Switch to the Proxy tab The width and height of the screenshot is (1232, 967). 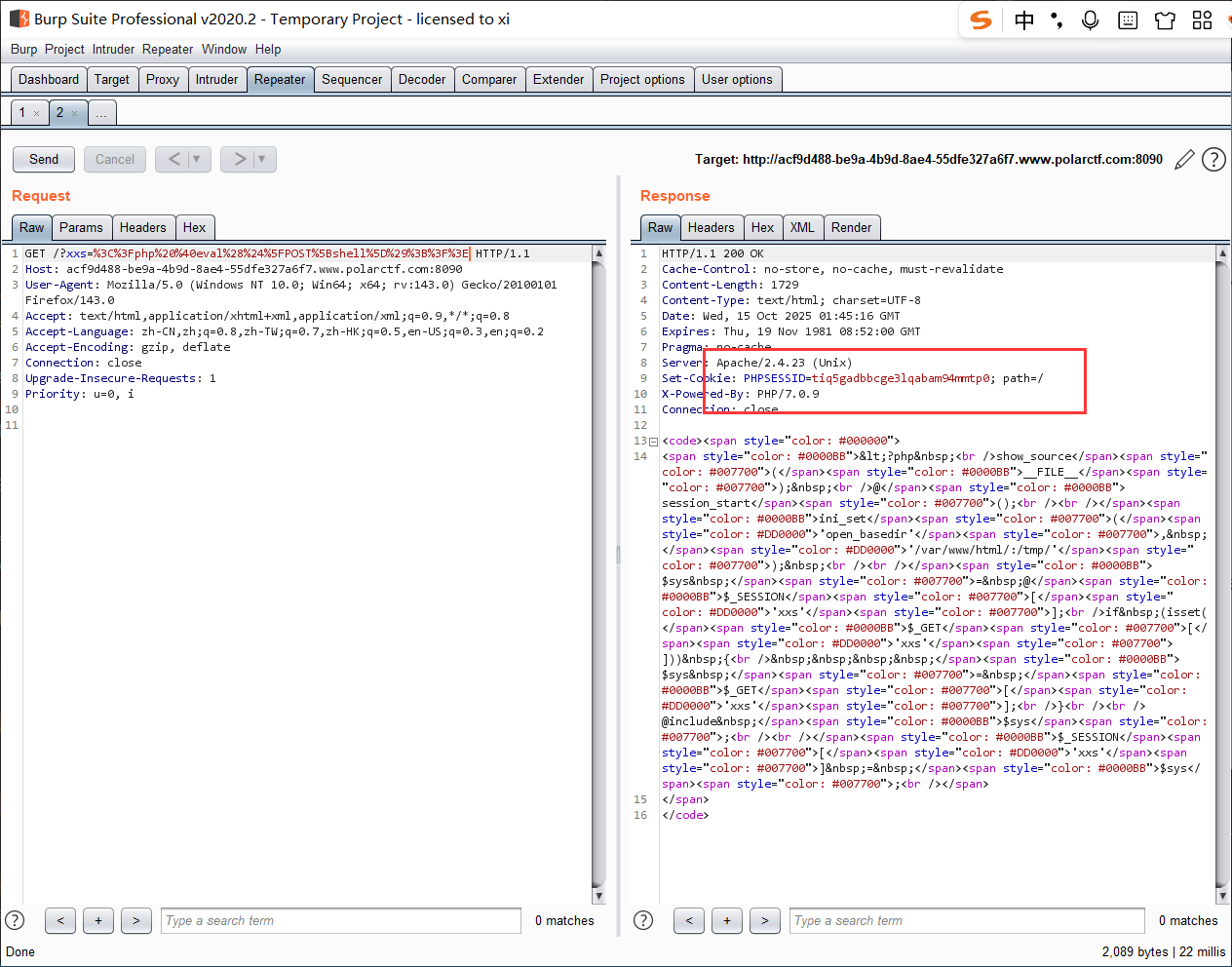163,80
